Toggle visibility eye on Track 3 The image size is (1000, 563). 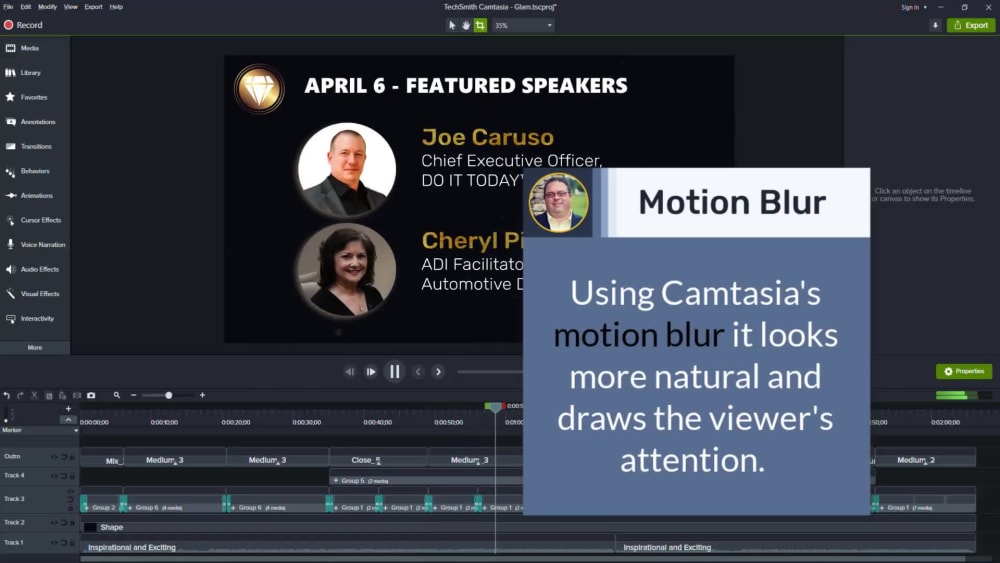[x=71, y=492]
